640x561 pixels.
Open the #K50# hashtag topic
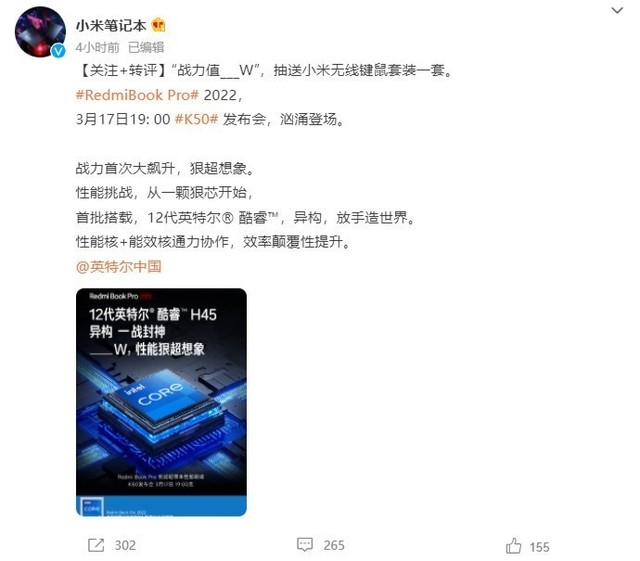click(196, 119)
